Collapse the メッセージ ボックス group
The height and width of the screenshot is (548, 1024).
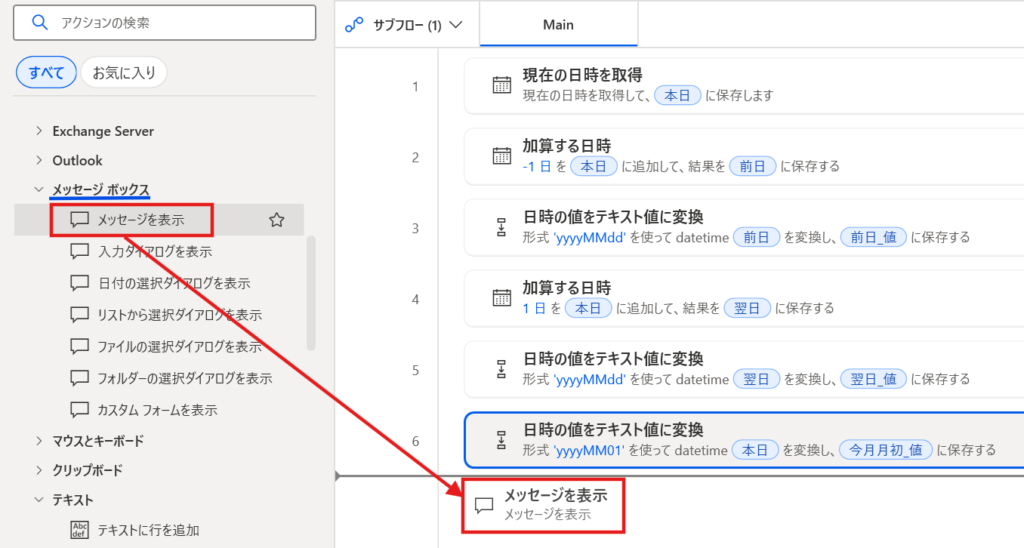pyautogui.click(x=39, y=189)
